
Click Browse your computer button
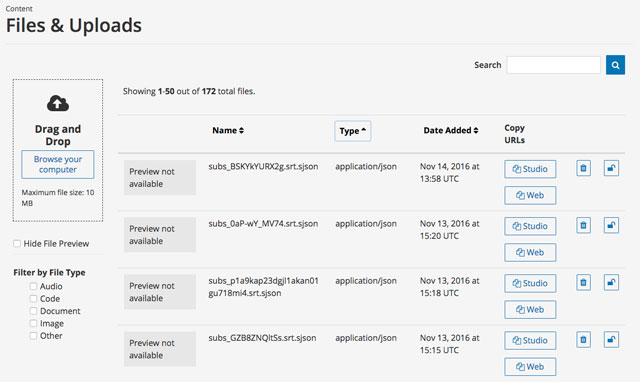click(x=58, y=164)
